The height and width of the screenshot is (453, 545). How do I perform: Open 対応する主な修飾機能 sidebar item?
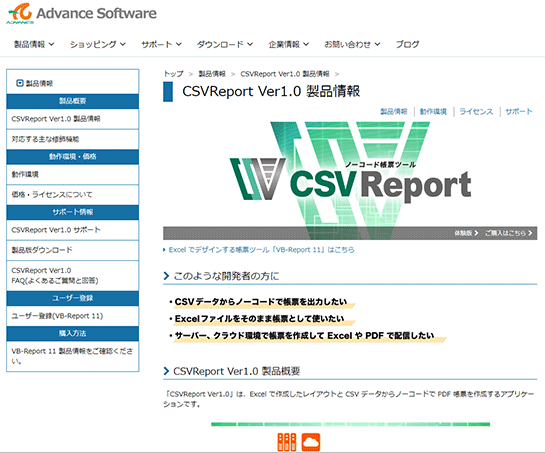(x=73, y=139)
